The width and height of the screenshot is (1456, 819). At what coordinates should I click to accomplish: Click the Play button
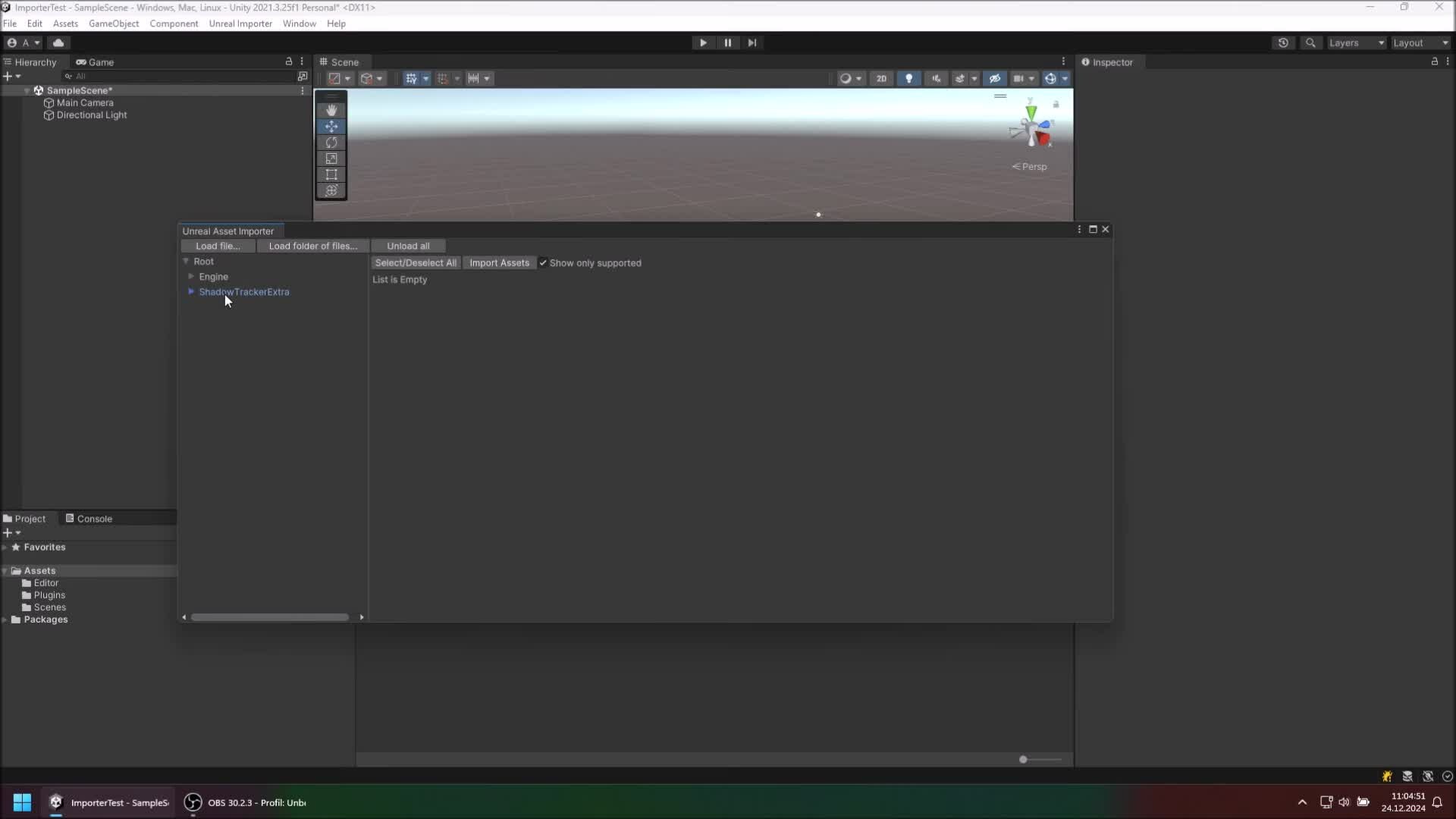point(703,42)
